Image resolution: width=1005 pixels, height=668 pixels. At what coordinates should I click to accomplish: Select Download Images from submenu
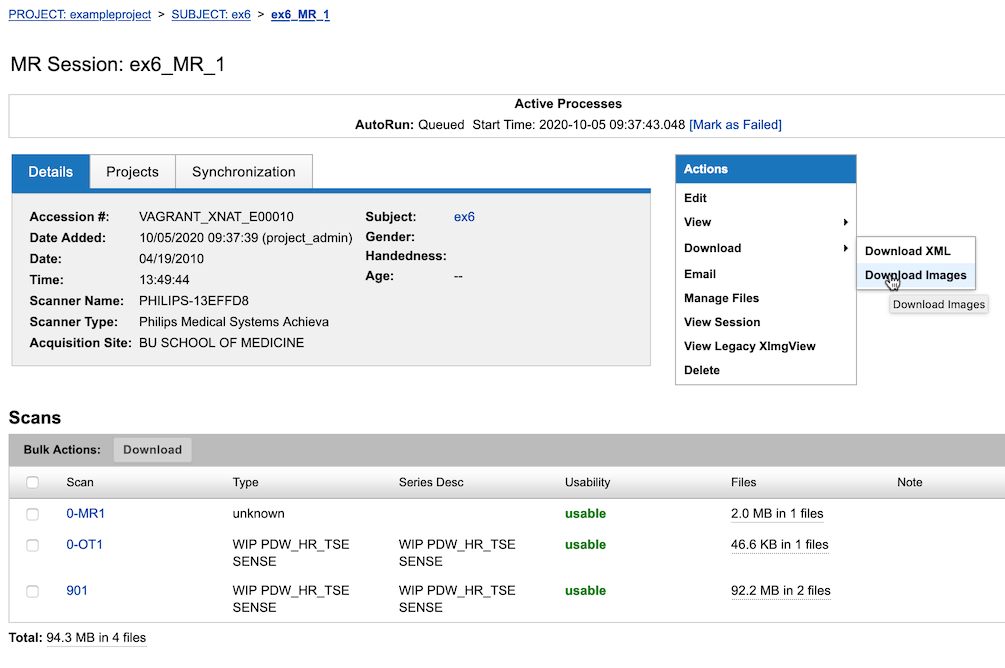click(916, 275)
